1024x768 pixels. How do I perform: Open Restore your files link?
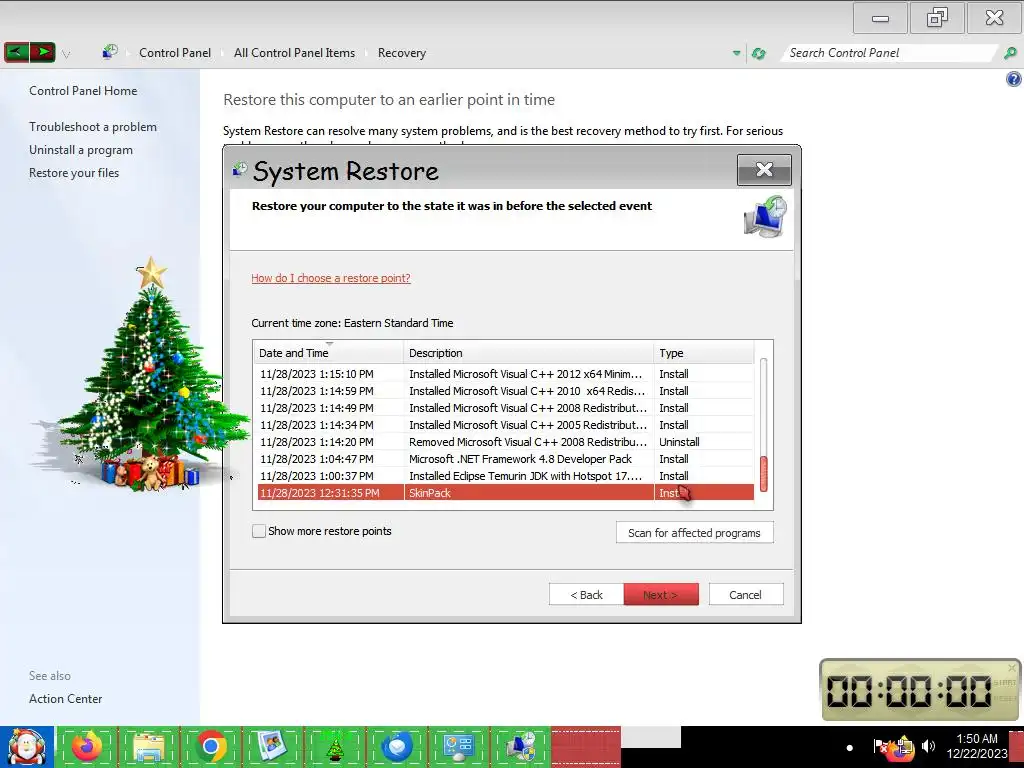click(74, 173)
